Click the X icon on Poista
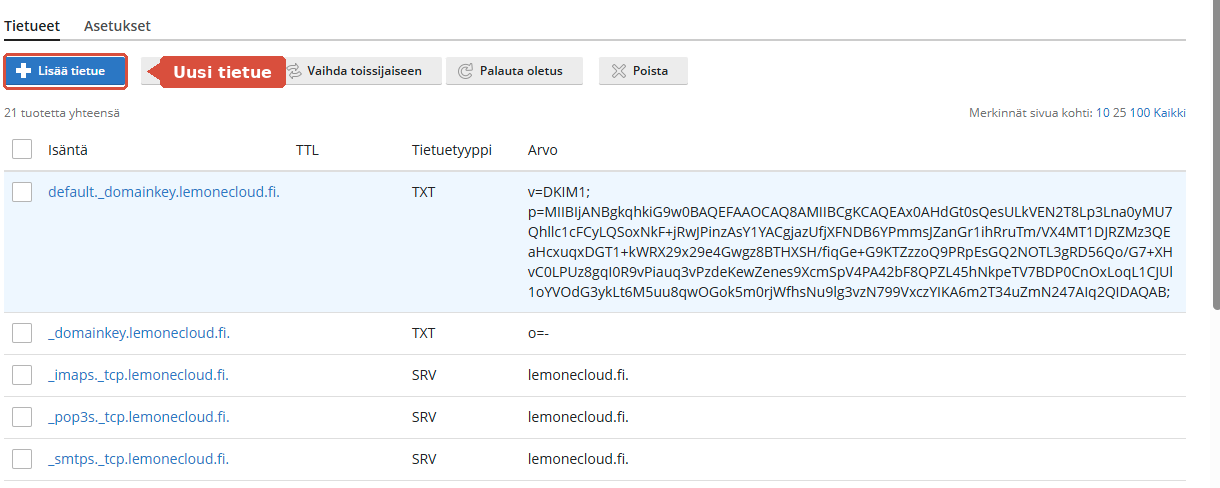Viewport: 1220px width, 488px height. 619,71
